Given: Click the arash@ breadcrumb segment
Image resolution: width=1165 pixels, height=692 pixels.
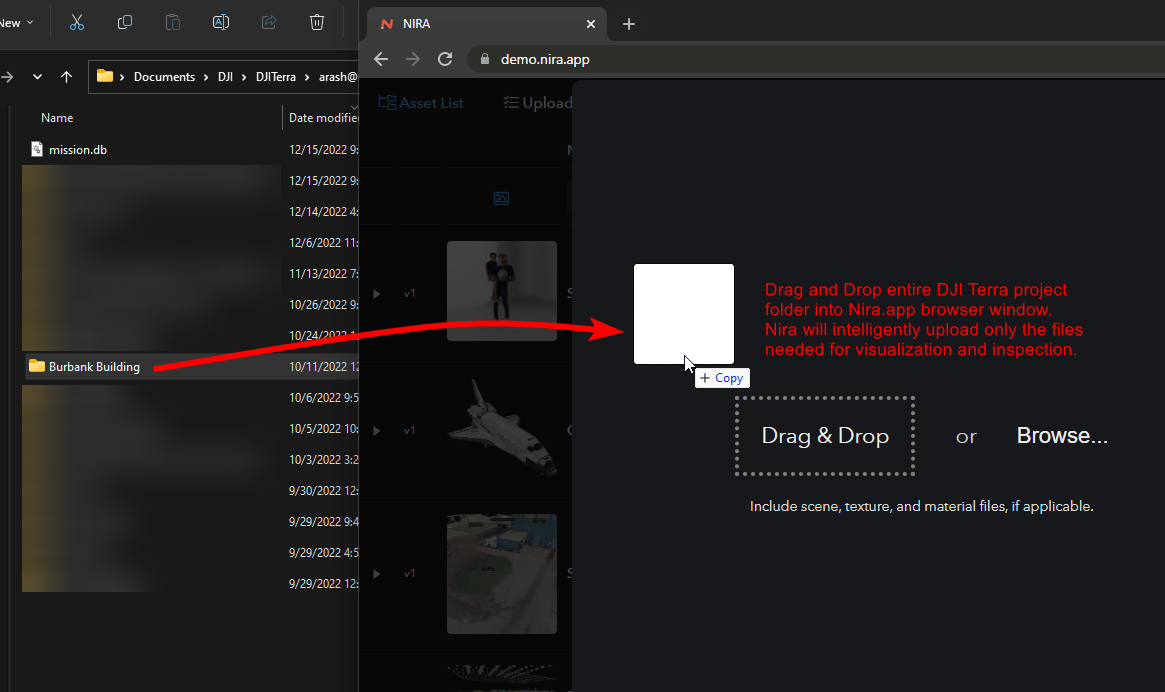Looking at the screenshot, I should tap(338, 77).
